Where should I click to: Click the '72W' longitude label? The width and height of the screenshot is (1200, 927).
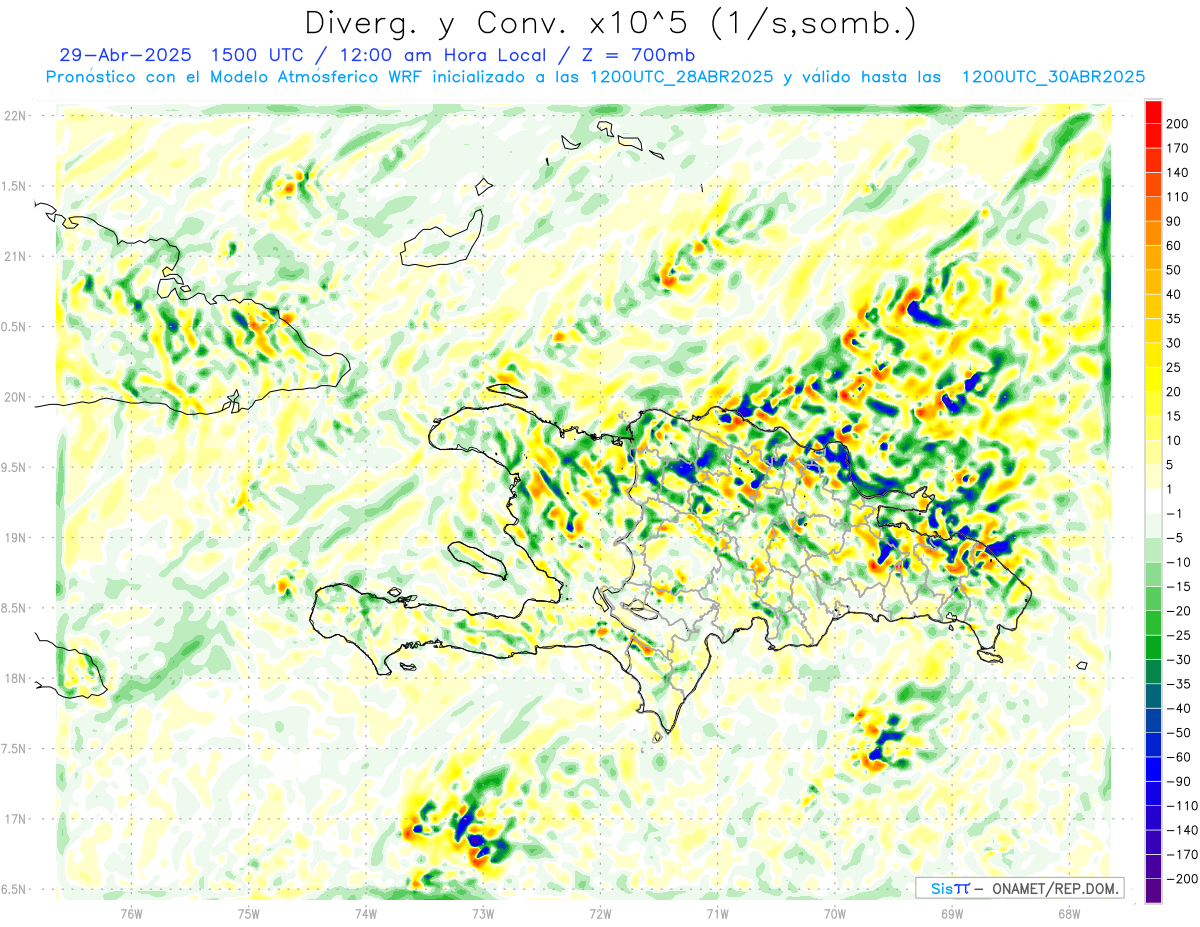600,912
